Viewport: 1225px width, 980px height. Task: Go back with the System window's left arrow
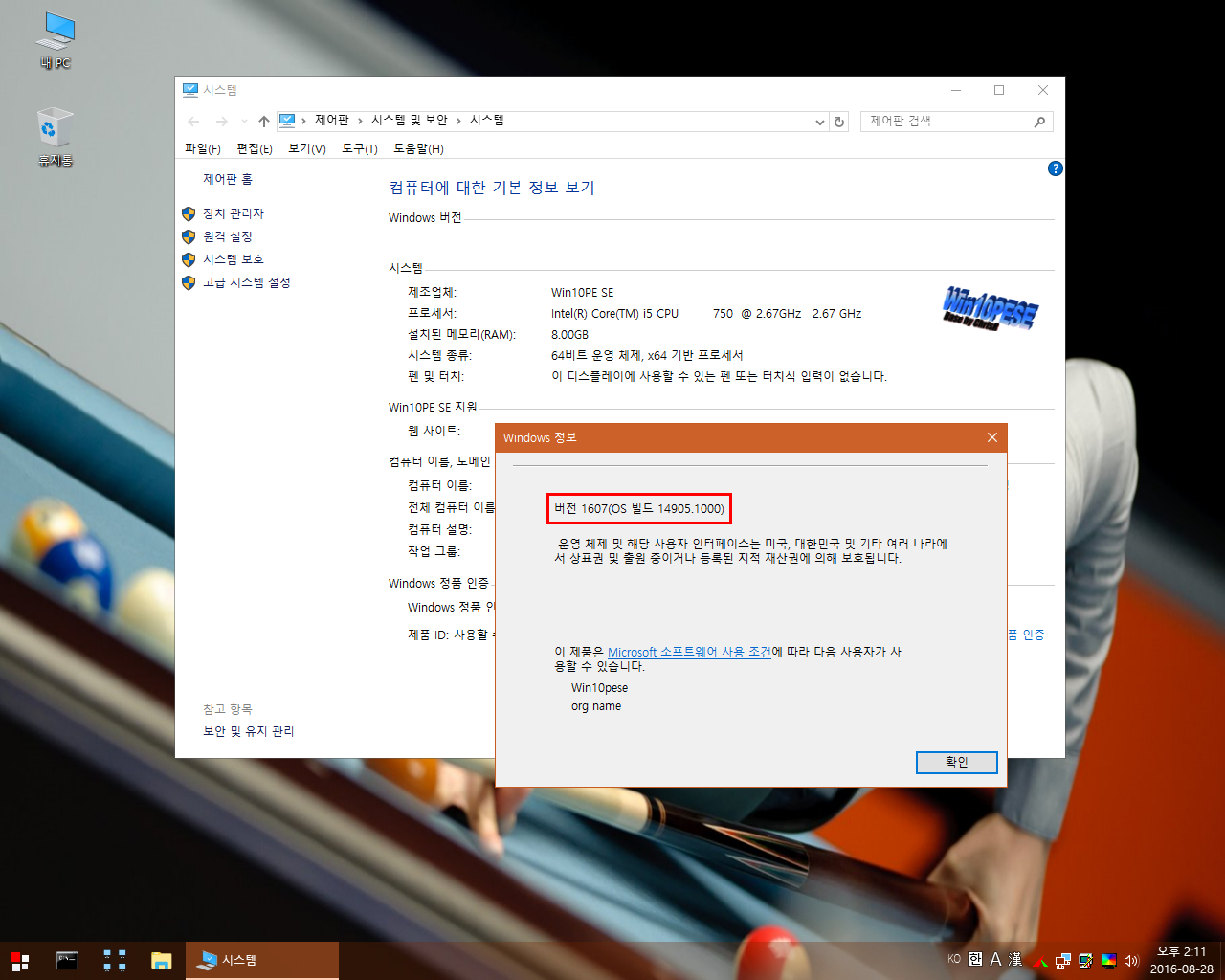coord(194,122)
